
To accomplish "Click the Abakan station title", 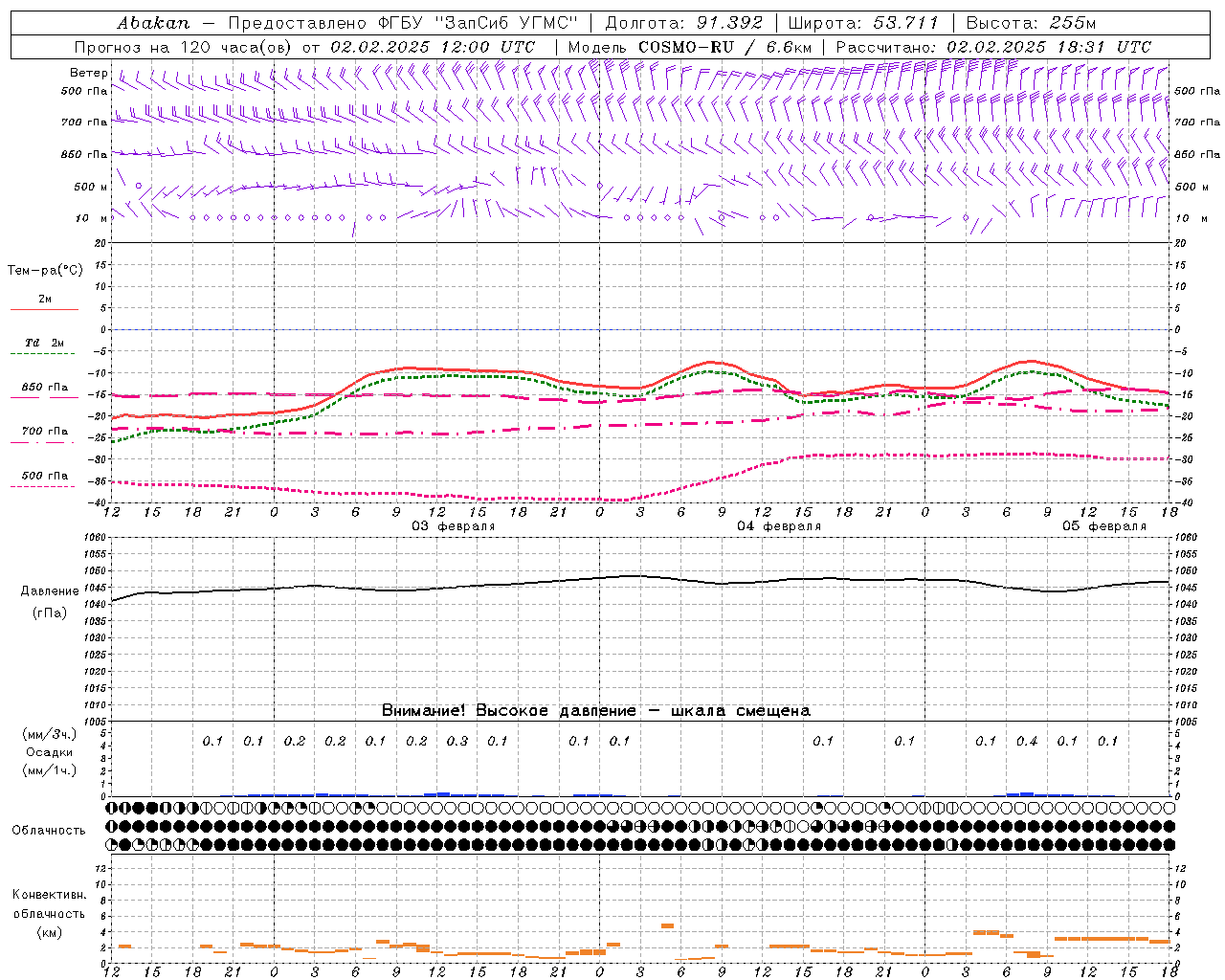I will click(x=153, y=22).
